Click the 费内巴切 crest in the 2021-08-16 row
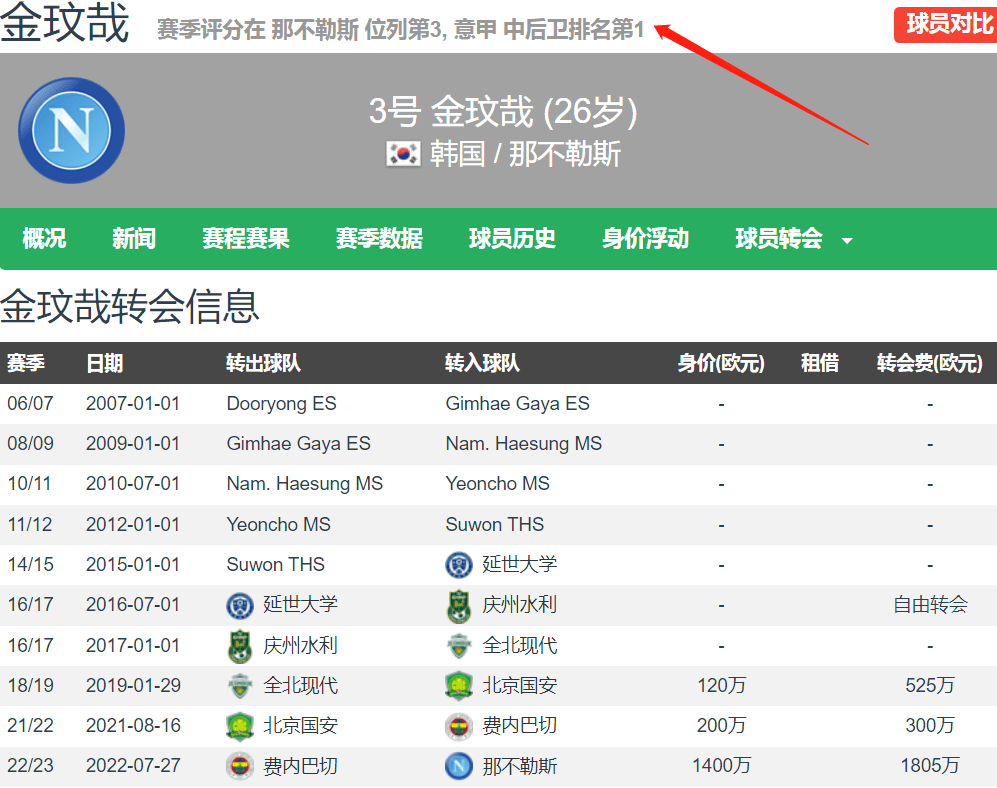Image resolution: width=997 pixels, height=788 pixels. click(458, 726)
